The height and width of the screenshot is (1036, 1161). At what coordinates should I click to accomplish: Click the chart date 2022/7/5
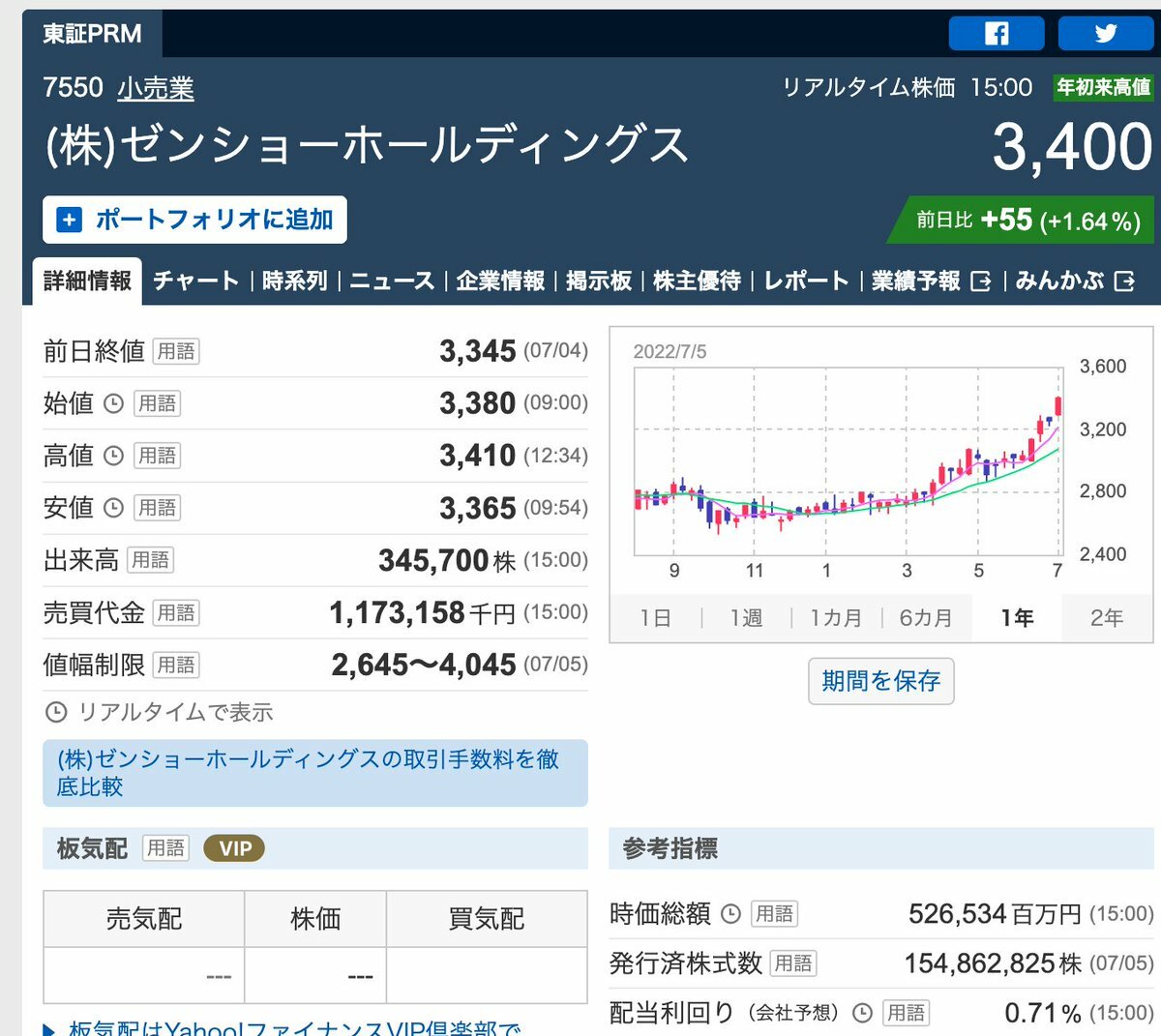[670, 352]
